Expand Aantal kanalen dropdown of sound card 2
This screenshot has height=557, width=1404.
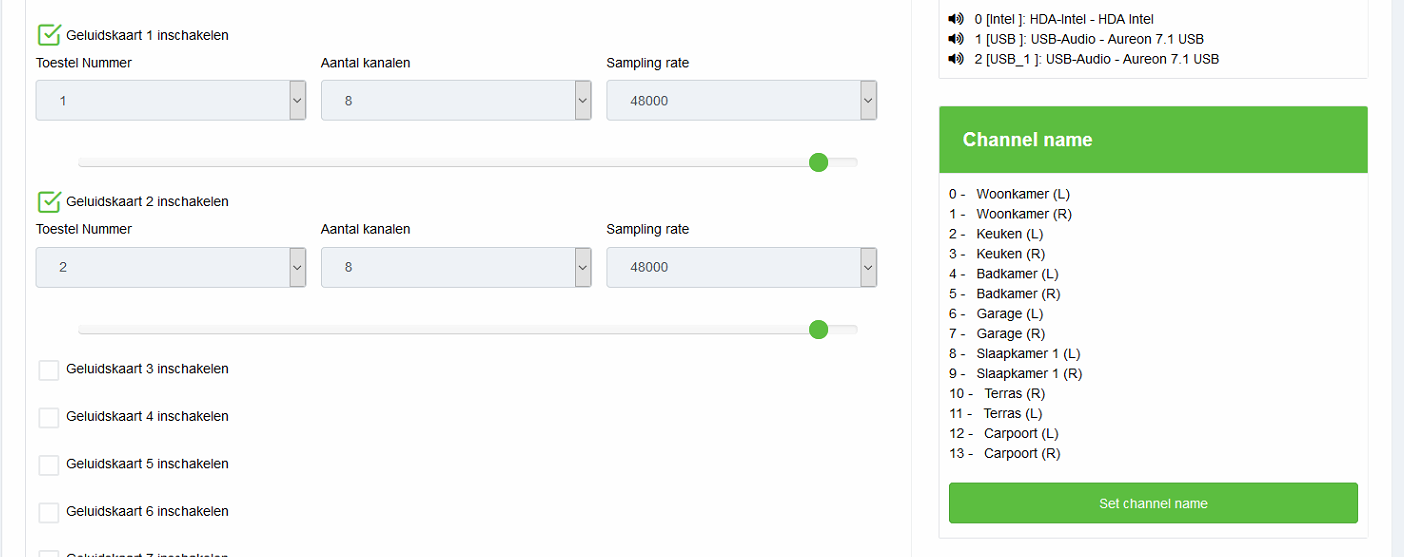456,267
